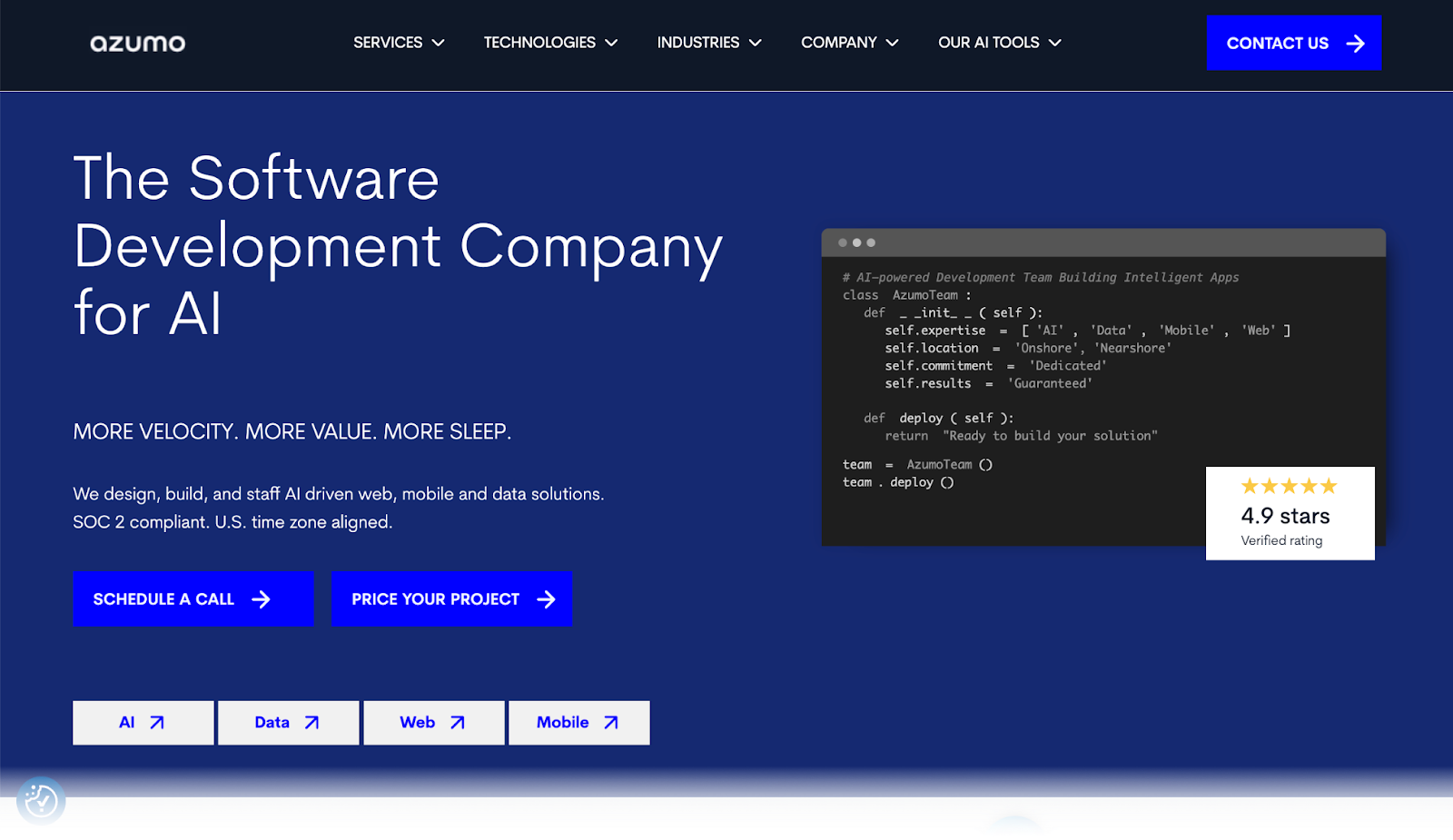Screen dimensions: 1453x840
Task: Click the AI-powered Development Team comment line
Action: (x=1041, y=277)
